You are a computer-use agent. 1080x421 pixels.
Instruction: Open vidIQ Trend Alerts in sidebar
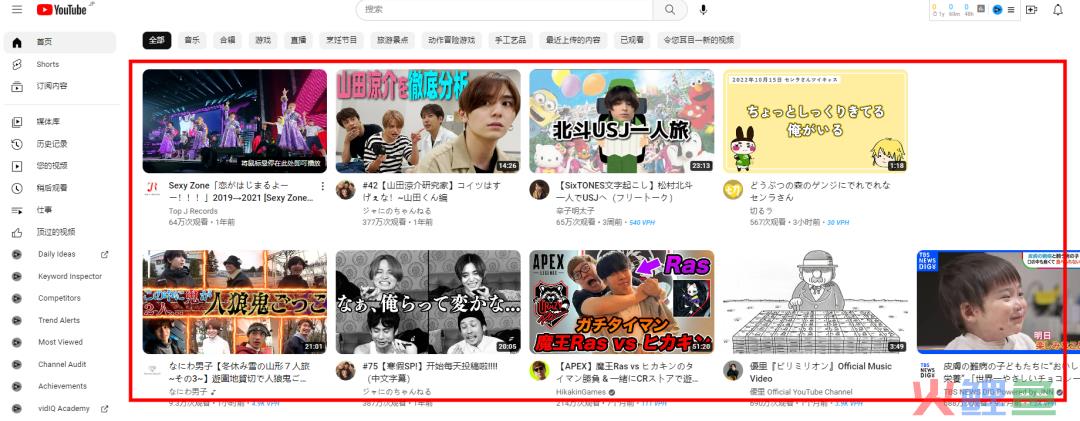pos(60,320)
